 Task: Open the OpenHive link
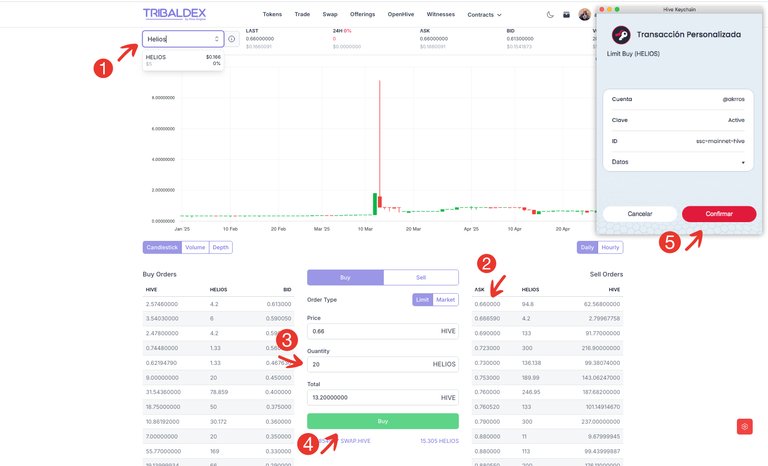pyautogui.click(x=401, y=14)
